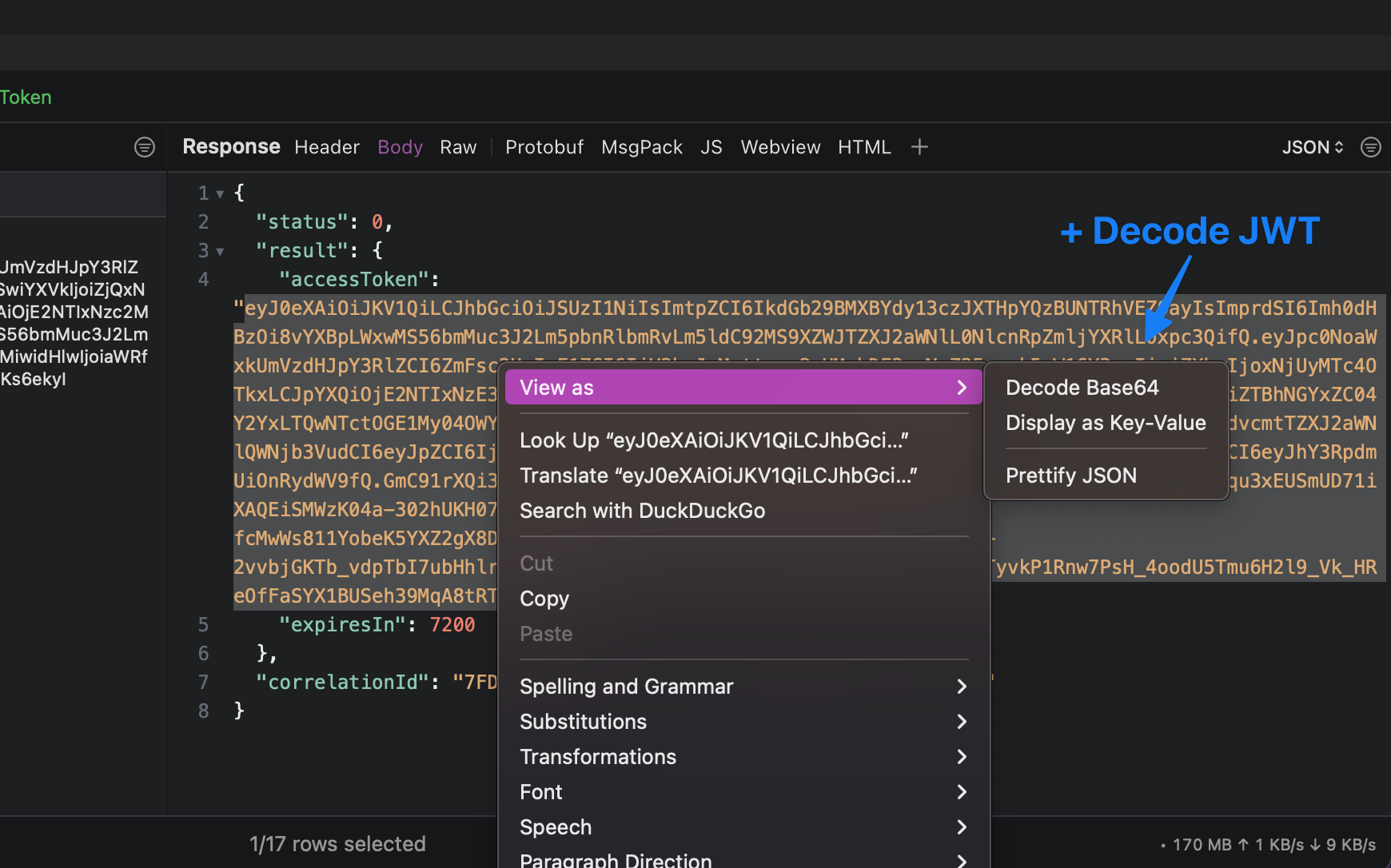This screenshot has width=1391, height=868.
Task: Open the View as submenu
Action: coord(743,388)
